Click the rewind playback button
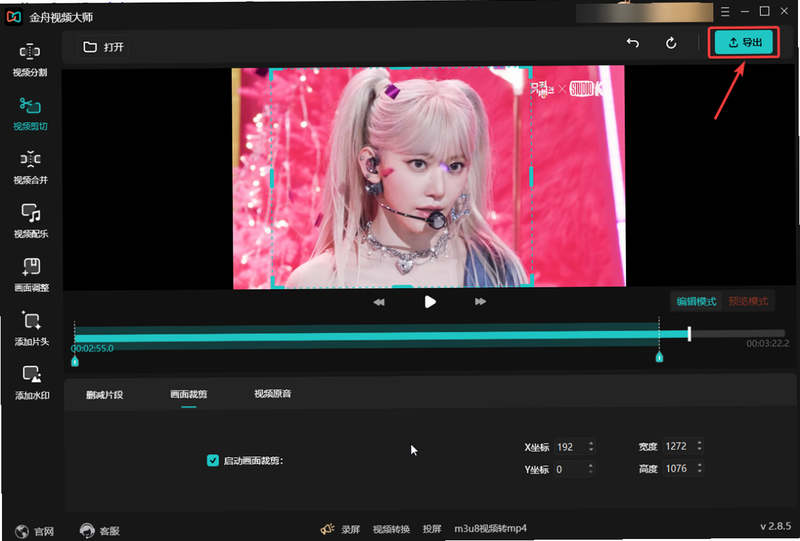800x541 pixels. [379, 302]
